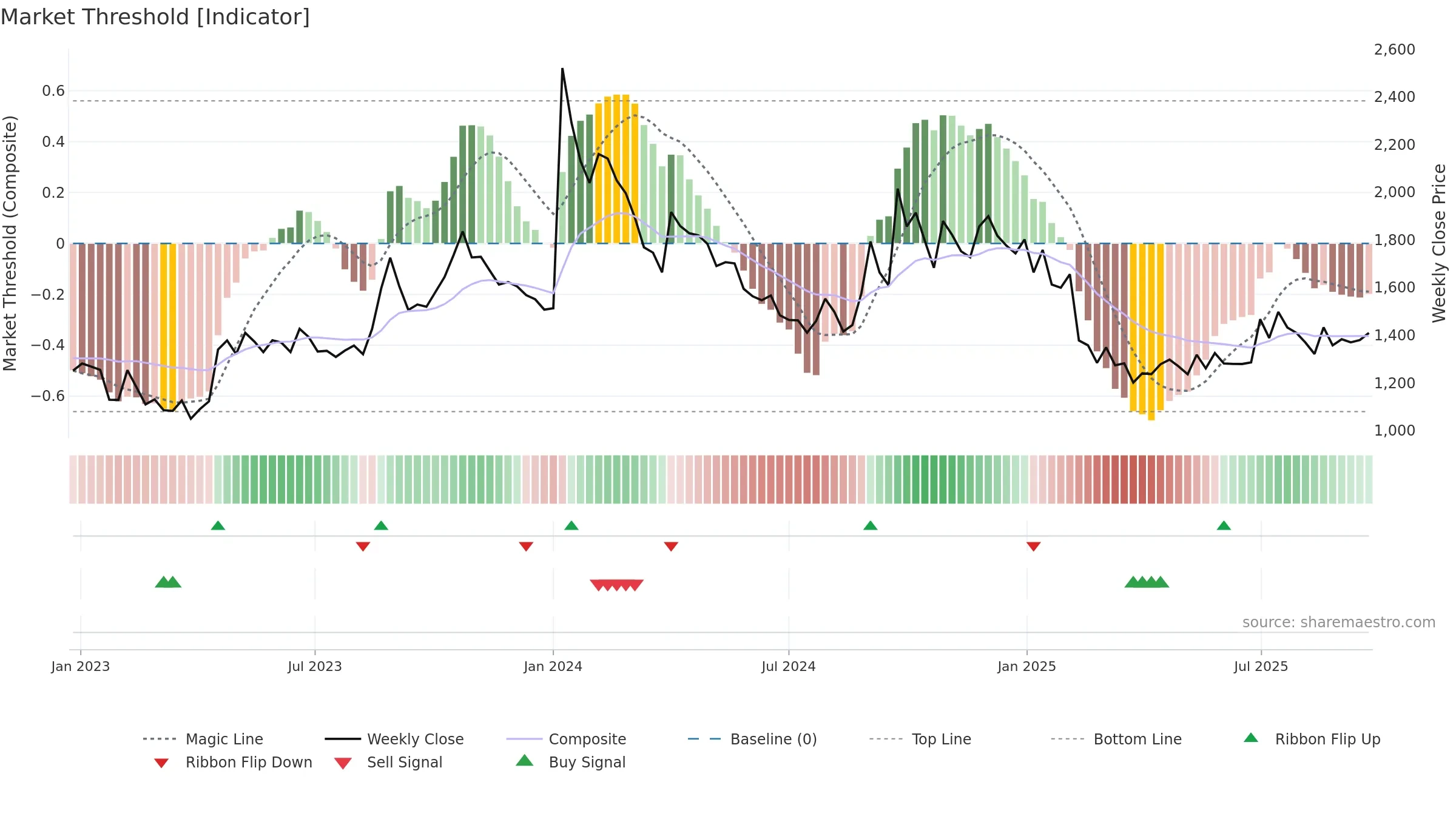
Task: Click the Jan 2024 x-axis label
Action: [x=553, y=666]
